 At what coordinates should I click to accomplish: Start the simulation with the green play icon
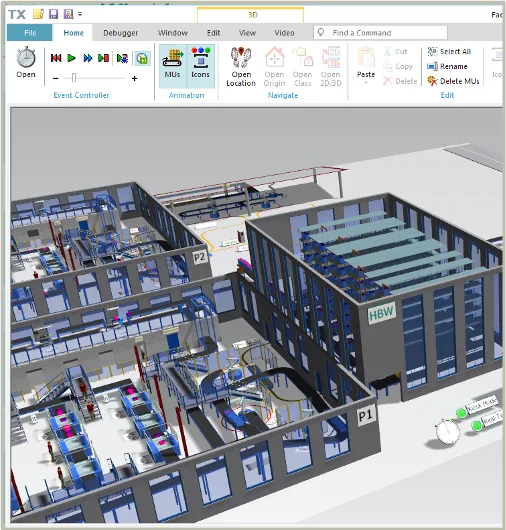[71, 58]
